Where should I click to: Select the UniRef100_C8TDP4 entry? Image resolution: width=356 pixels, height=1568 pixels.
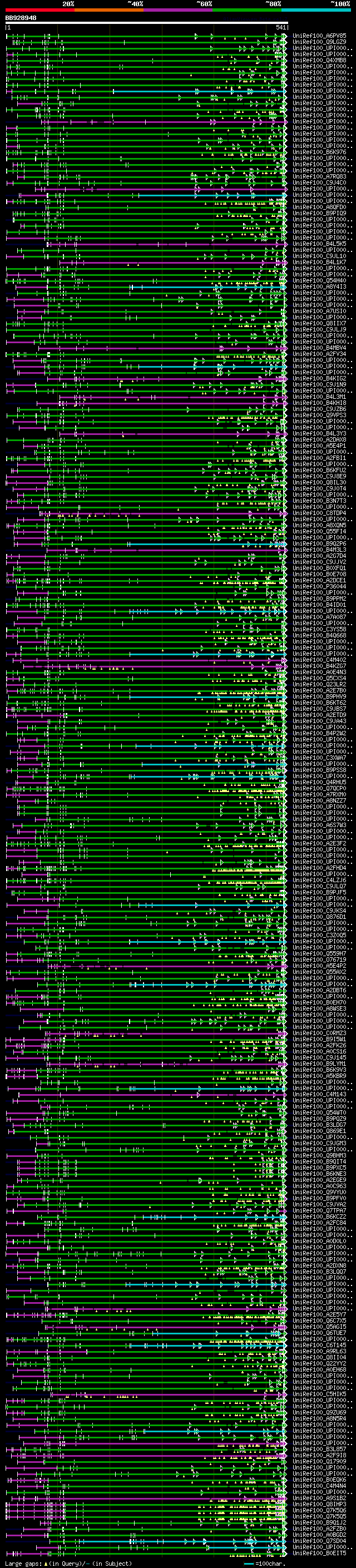tap(319, 513)
